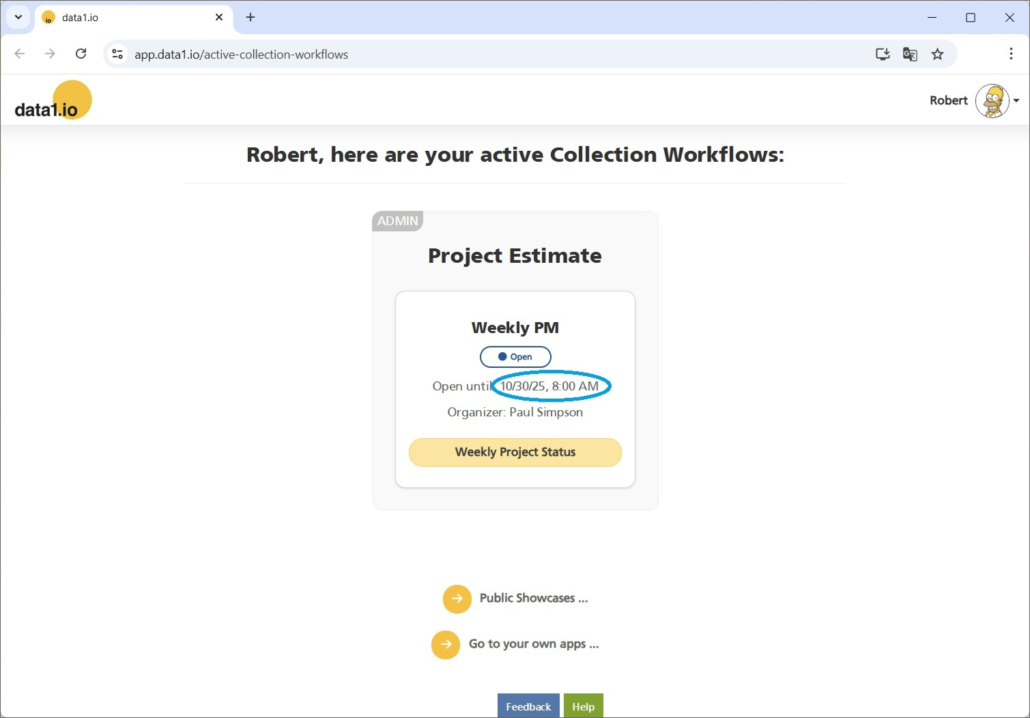Close the data1.io tab
Image resolution: width=1030 pixels, height=718 pixels.
tap(219, 17)
